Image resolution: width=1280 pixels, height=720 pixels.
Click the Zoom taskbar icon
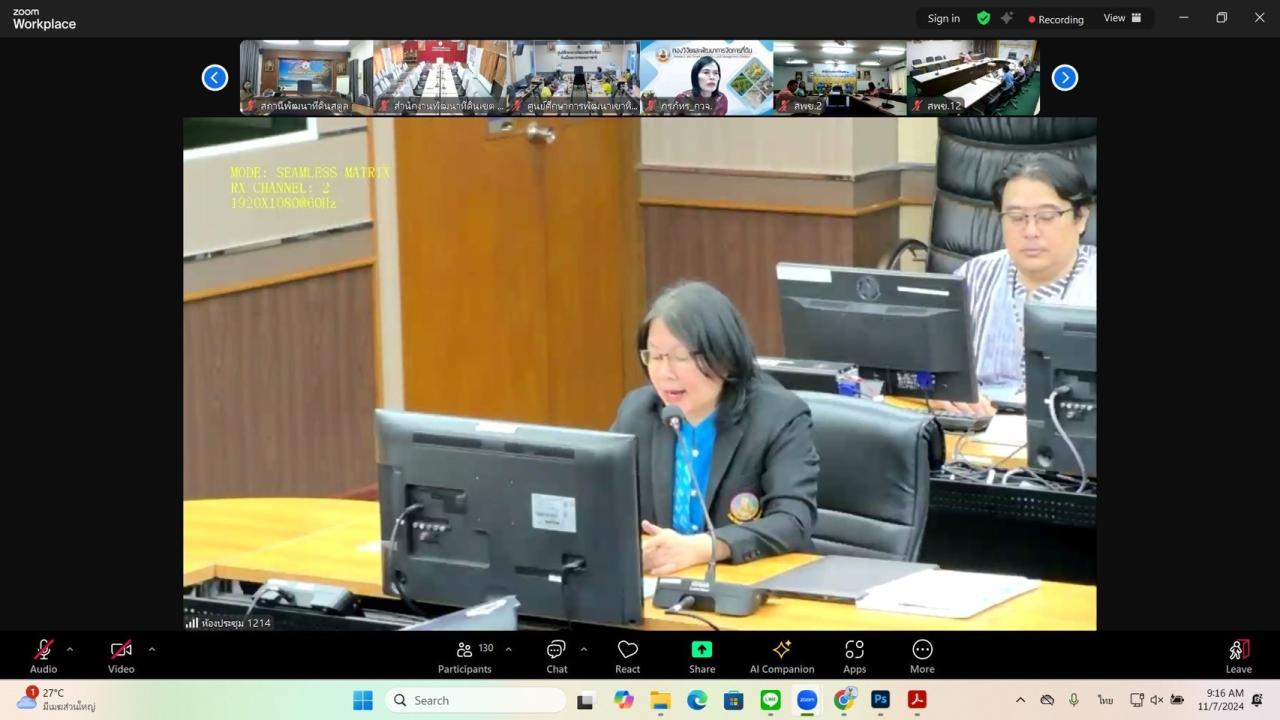coord(807,700)
